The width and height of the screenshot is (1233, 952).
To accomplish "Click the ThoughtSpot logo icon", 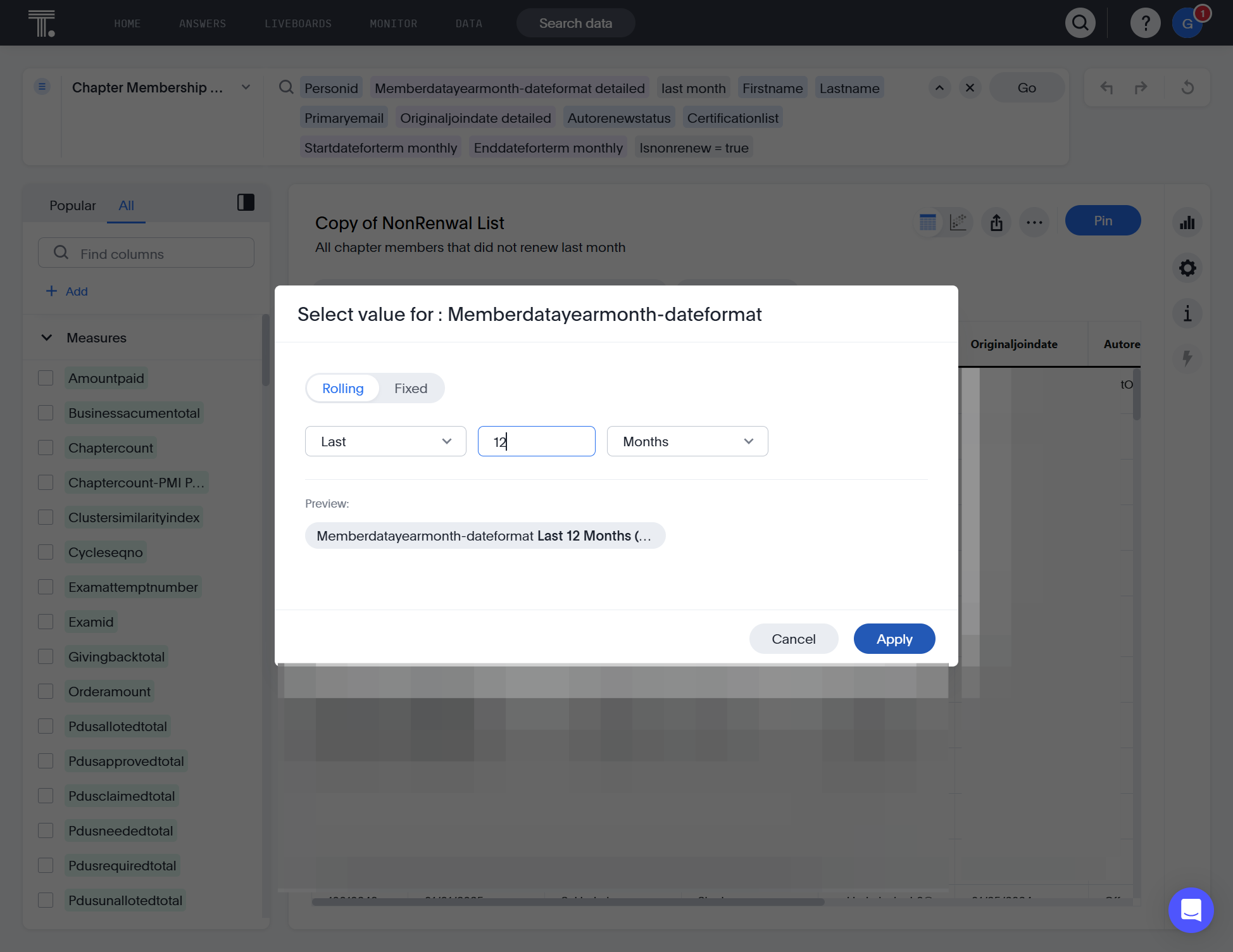I will (x=42, y=23).
